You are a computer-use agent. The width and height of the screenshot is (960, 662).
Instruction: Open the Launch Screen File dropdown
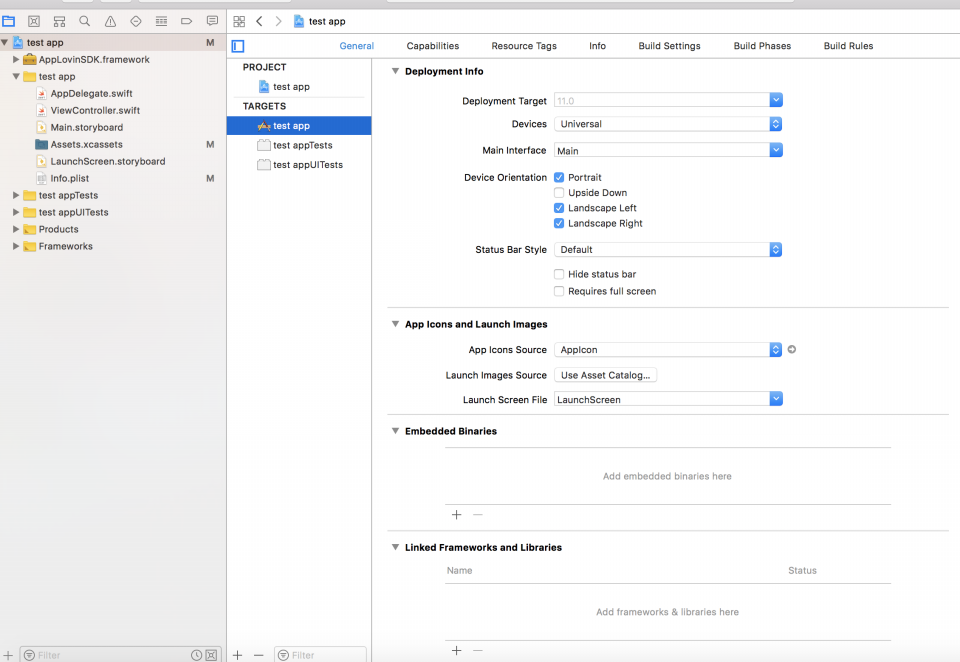(776, 399)
